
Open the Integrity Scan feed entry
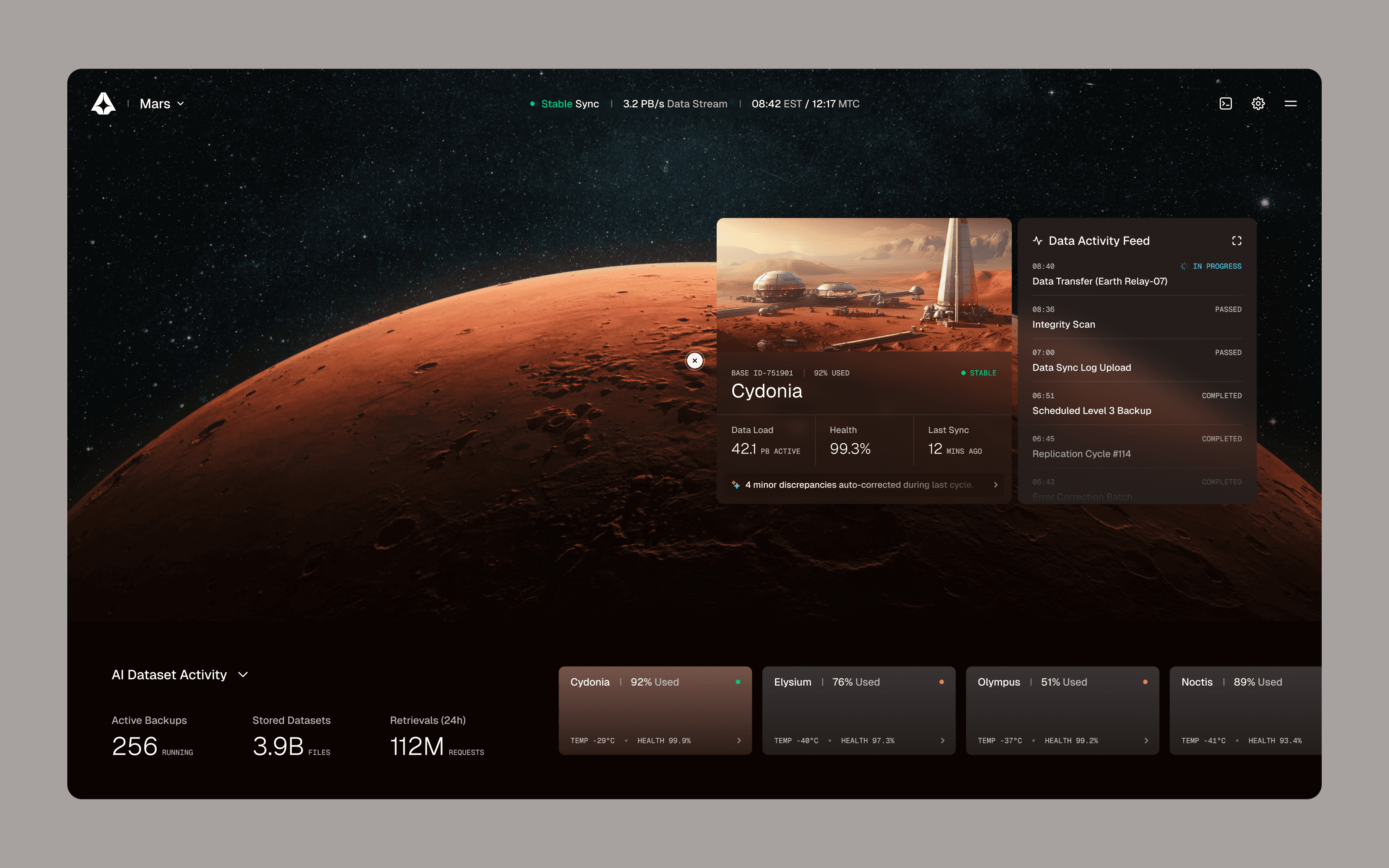tap(1063, 324)
